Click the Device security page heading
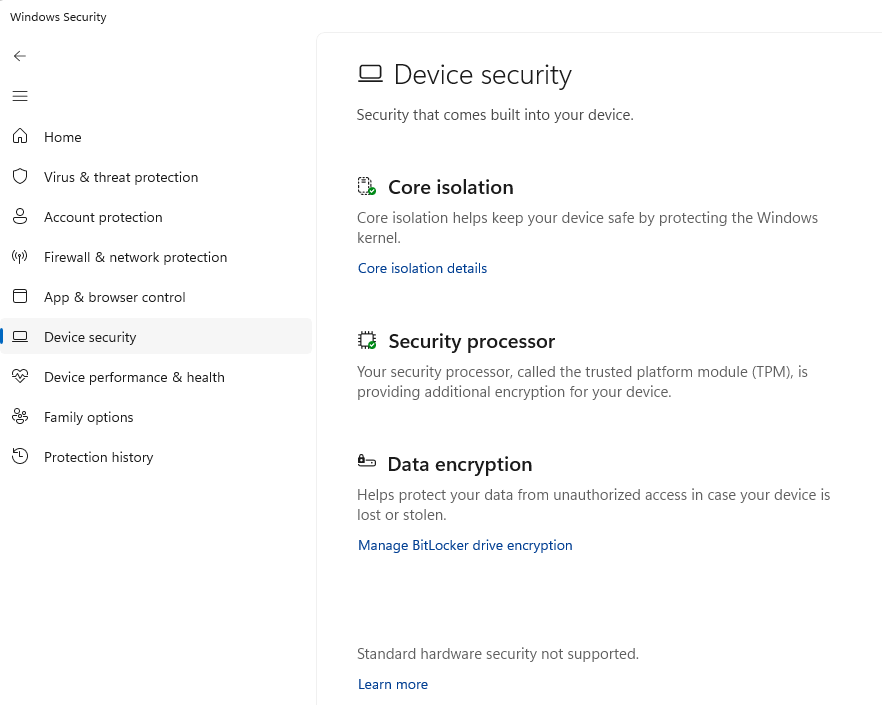882x705 pixels. 482,75
